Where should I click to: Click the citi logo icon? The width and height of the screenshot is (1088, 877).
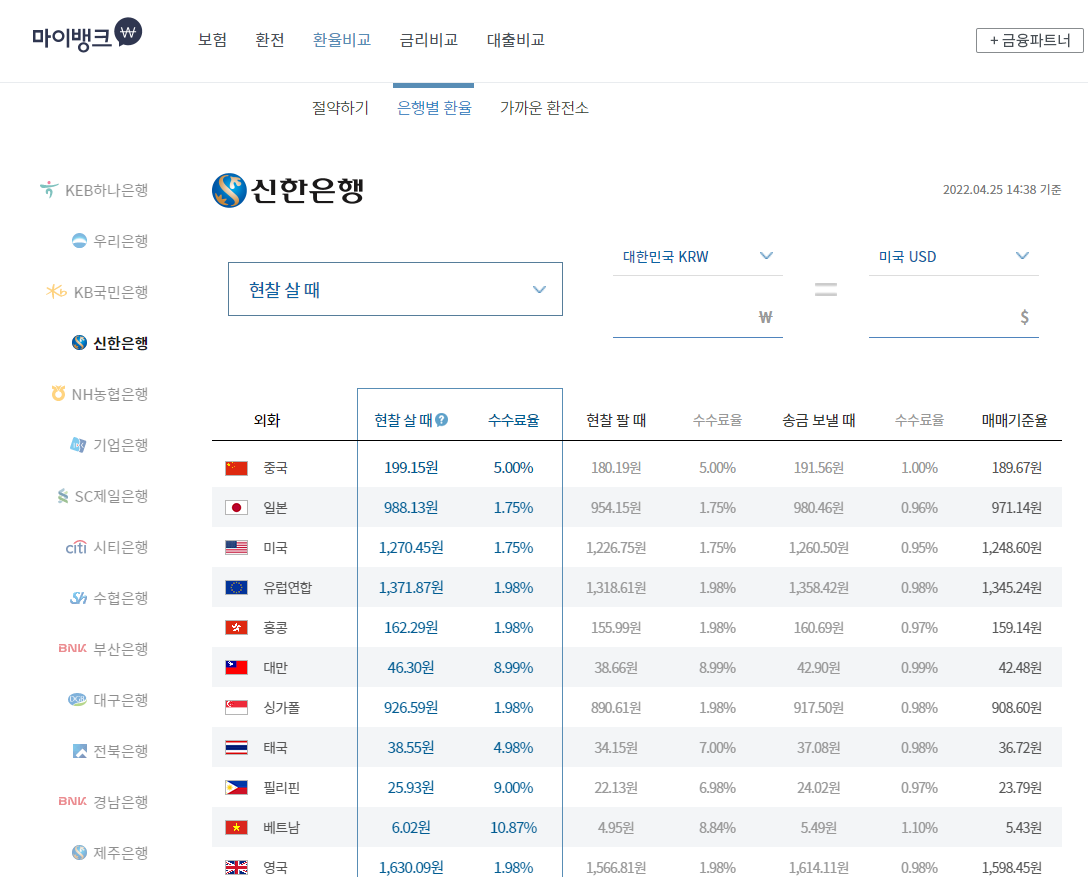(x=76, y=547)
